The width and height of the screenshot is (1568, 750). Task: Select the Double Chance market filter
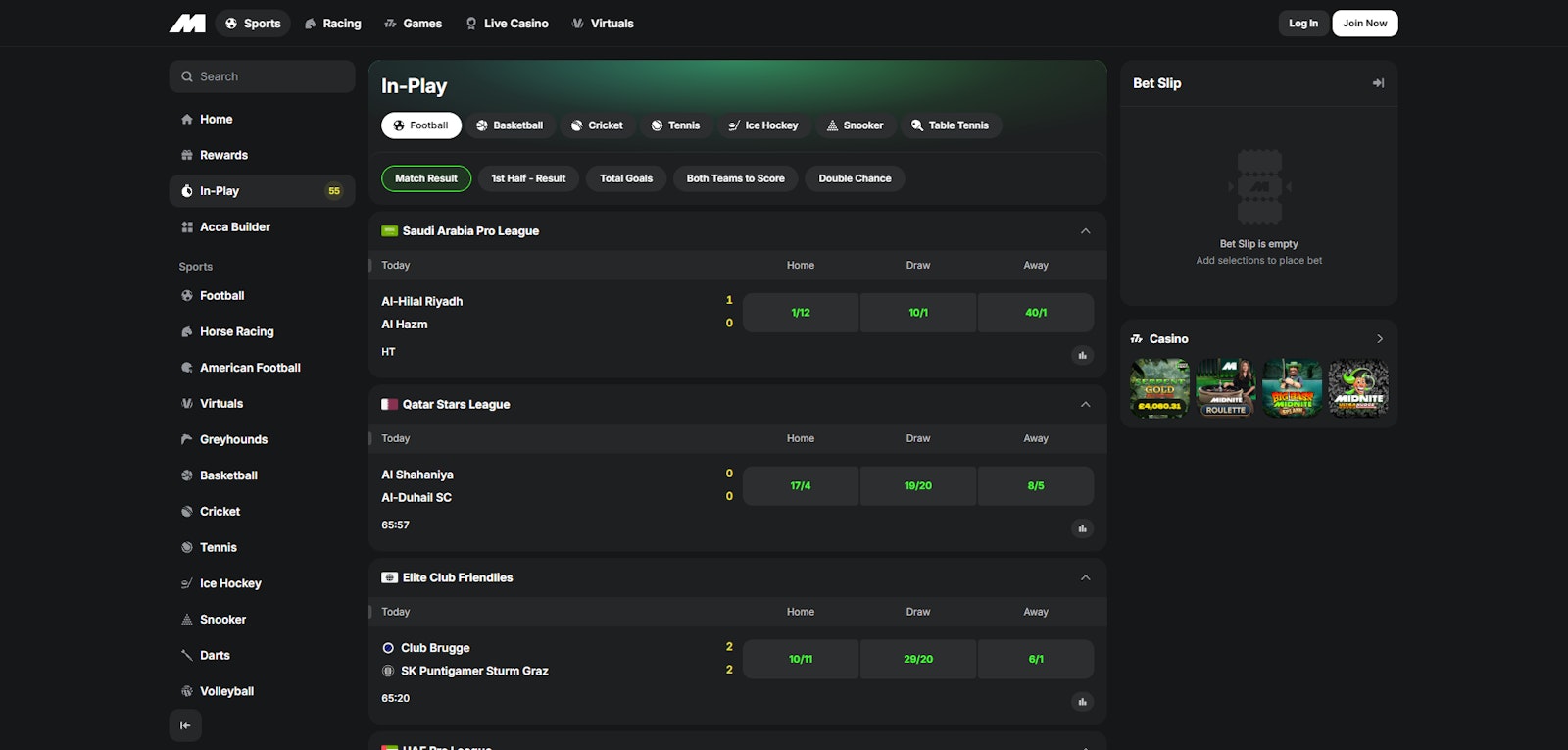pos(855,178)
